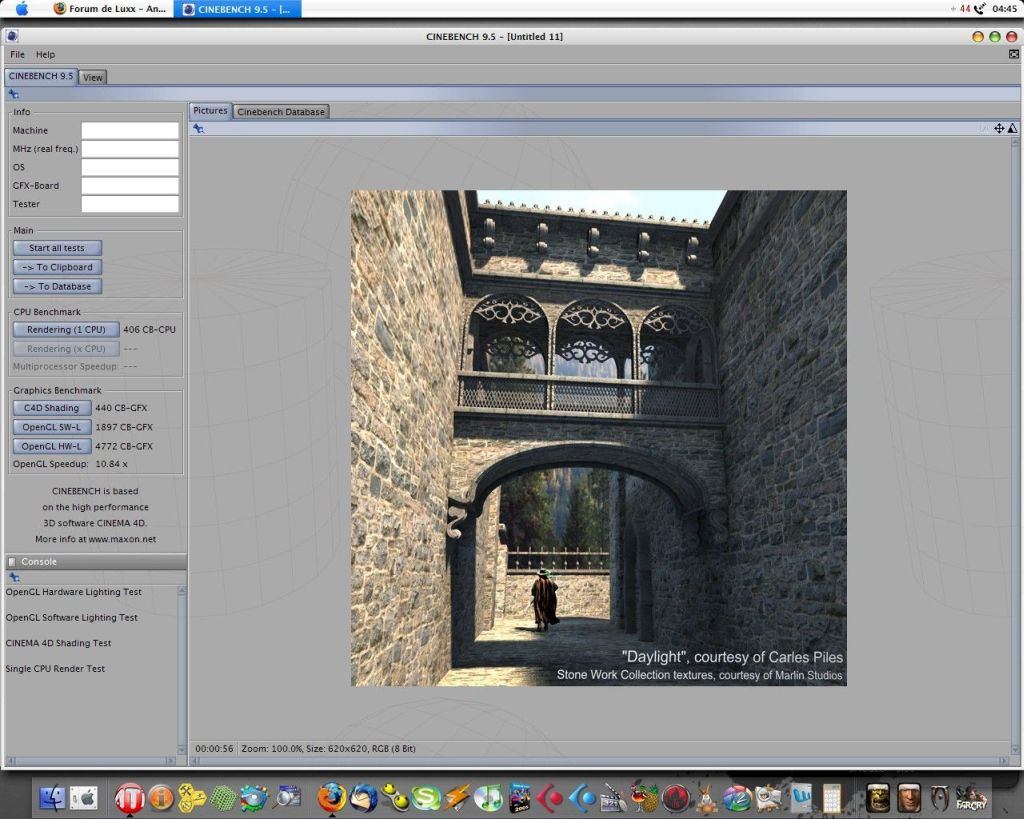The width and height of the screenshot is (1024, 819).
Task: Open the gray Apple logo dock icon
Action: click(x=84, y=798)
